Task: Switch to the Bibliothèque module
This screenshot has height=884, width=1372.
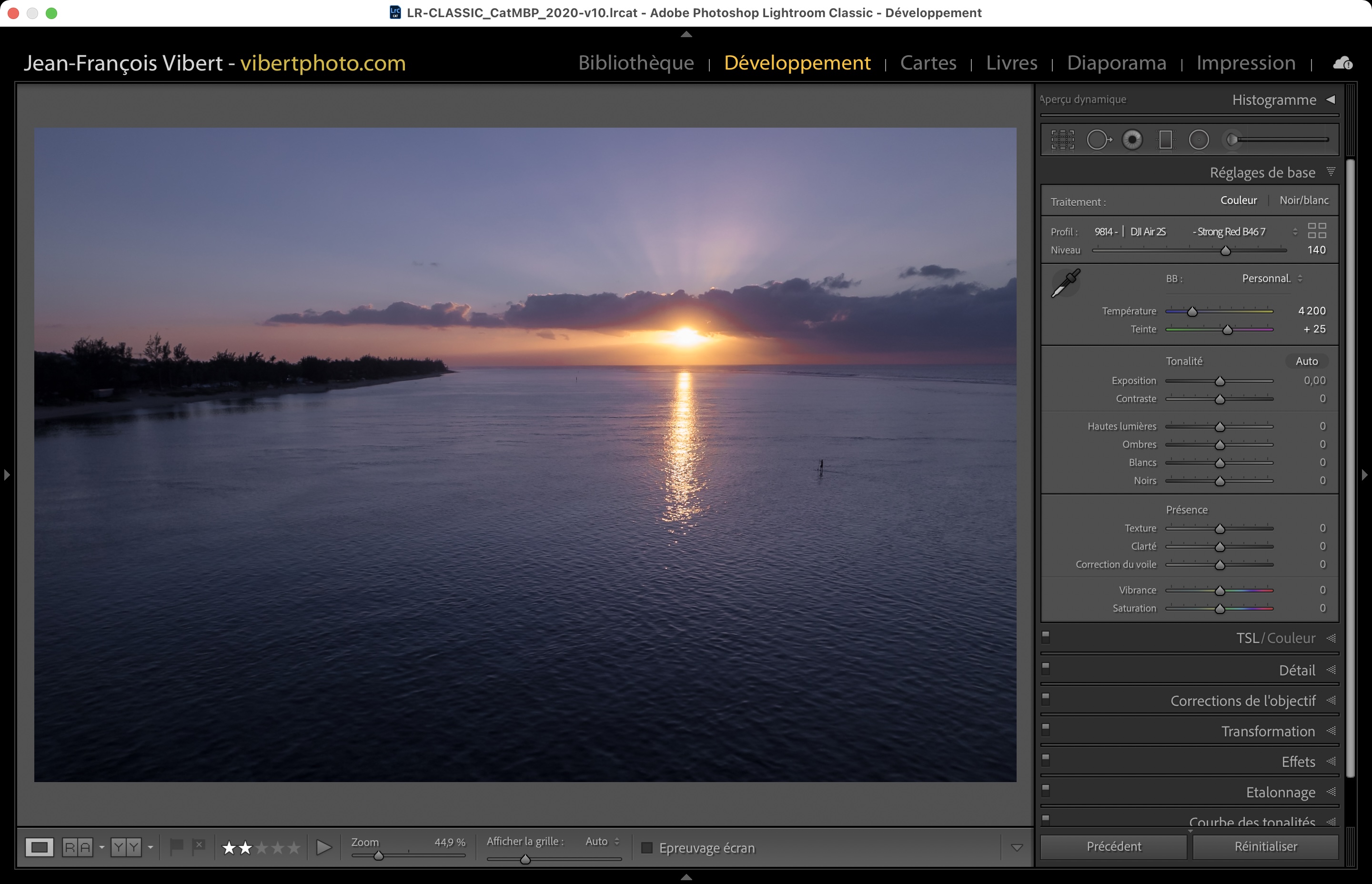Action: (636, 62)
